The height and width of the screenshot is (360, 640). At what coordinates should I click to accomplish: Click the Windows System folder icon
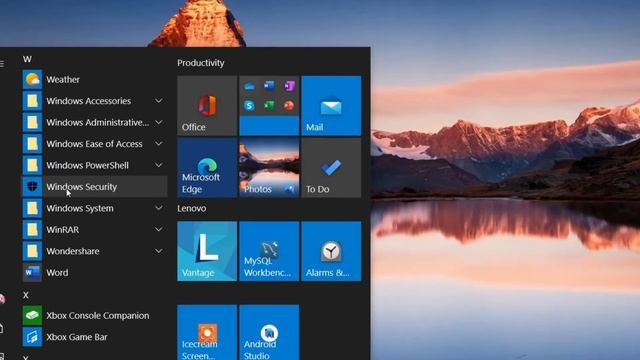[x=32, y=208]
